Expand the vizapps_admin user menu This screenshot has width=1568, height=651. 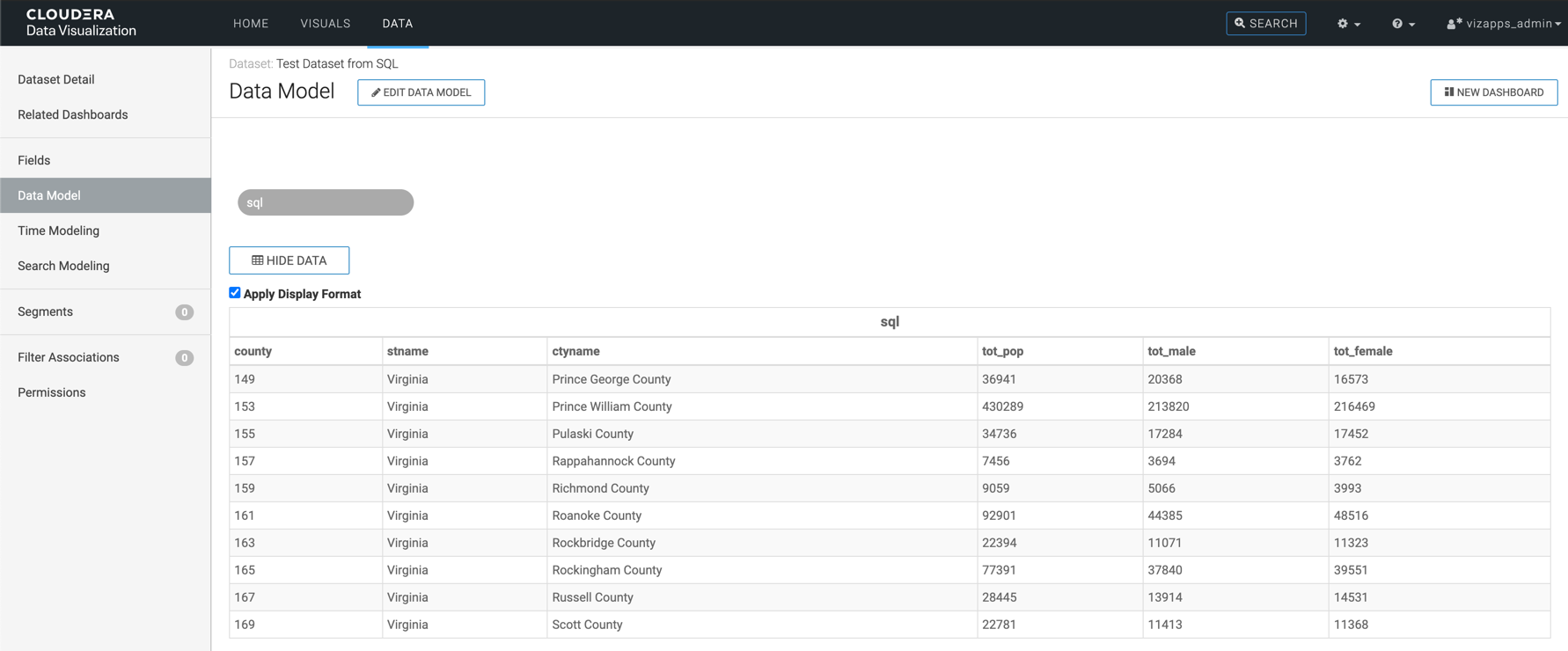[1503, 24]
